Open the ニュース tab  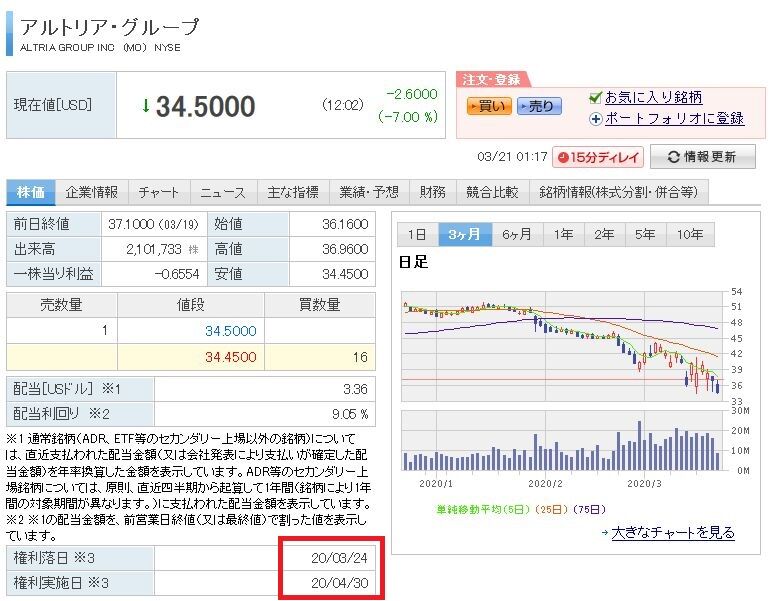(223, 192)
